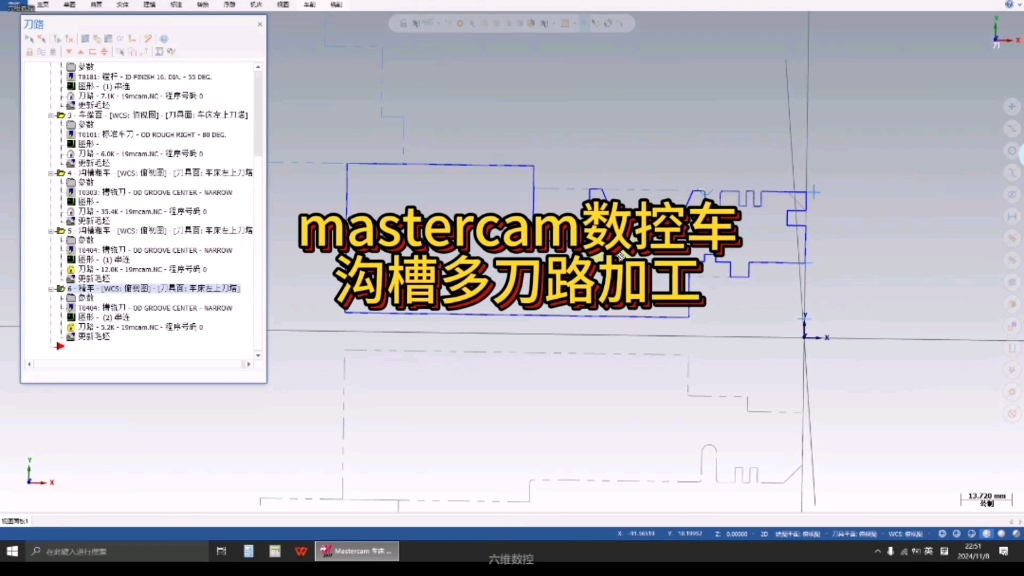
Task: Click the panel's vertical scrollbar down arrow
Action: (x=259, y=355)
